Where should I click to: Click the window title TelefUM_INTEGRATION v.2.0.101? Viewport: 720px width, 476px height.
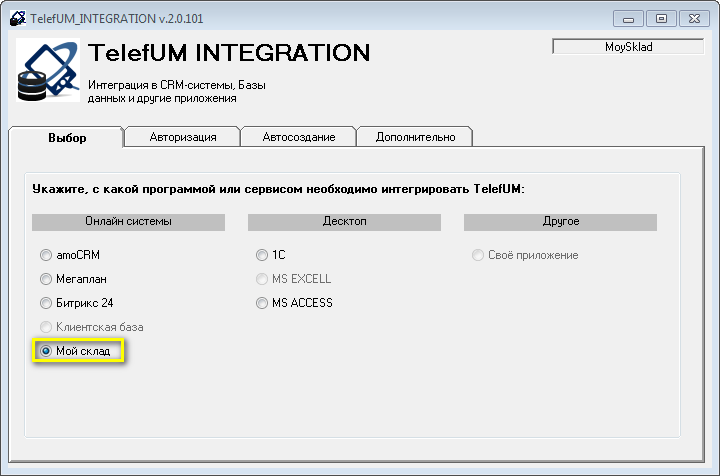(117, 18)
